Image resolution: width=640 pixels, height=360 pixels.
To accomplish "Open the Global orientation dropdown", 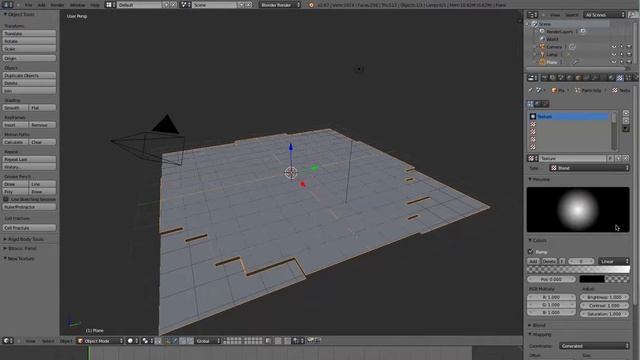I will 208,340.
